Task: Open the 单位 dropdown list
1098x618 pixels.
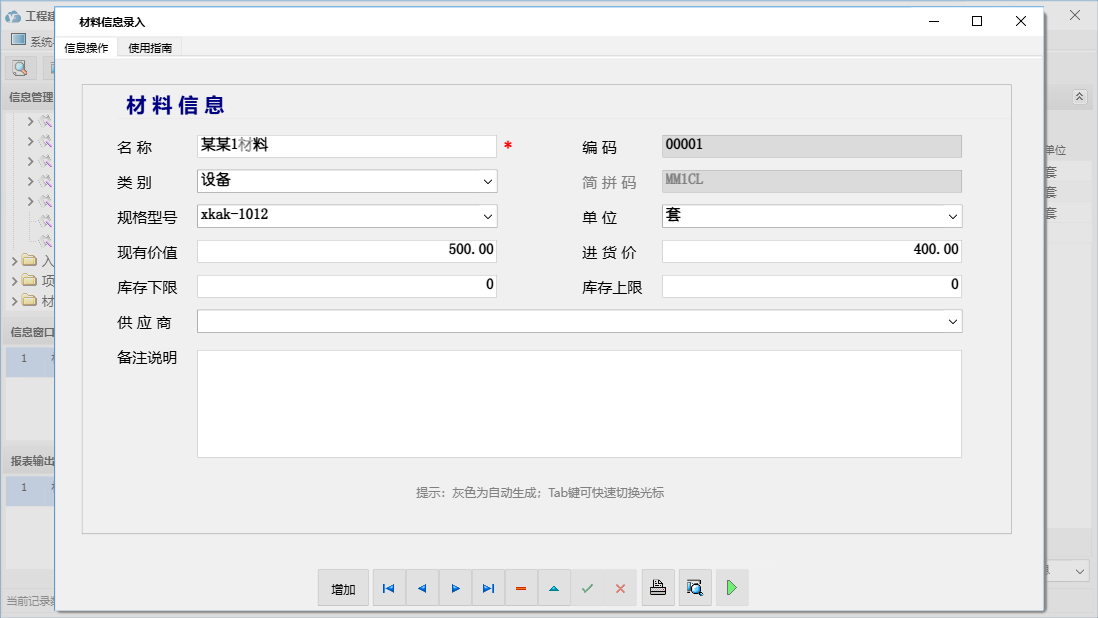Action: pyautogui.click(x=952, y=216)
